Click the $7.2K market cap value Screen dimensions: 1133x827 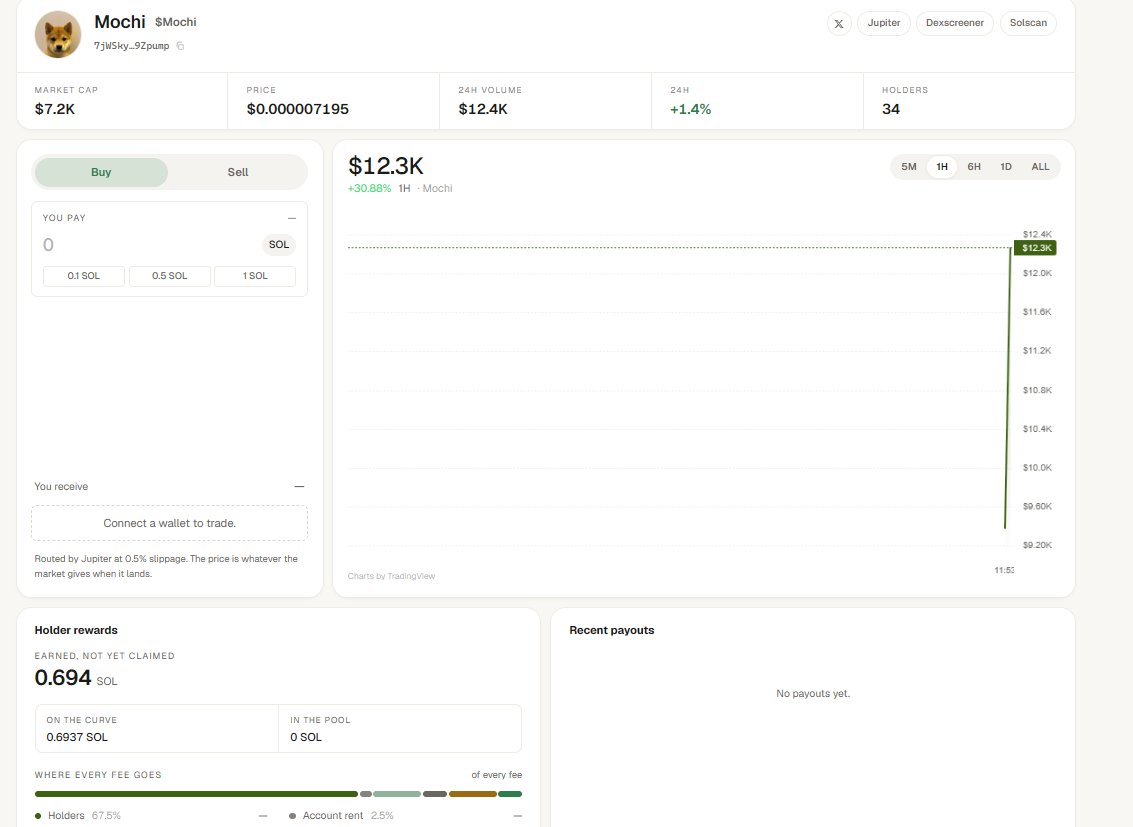pos(55,109)
